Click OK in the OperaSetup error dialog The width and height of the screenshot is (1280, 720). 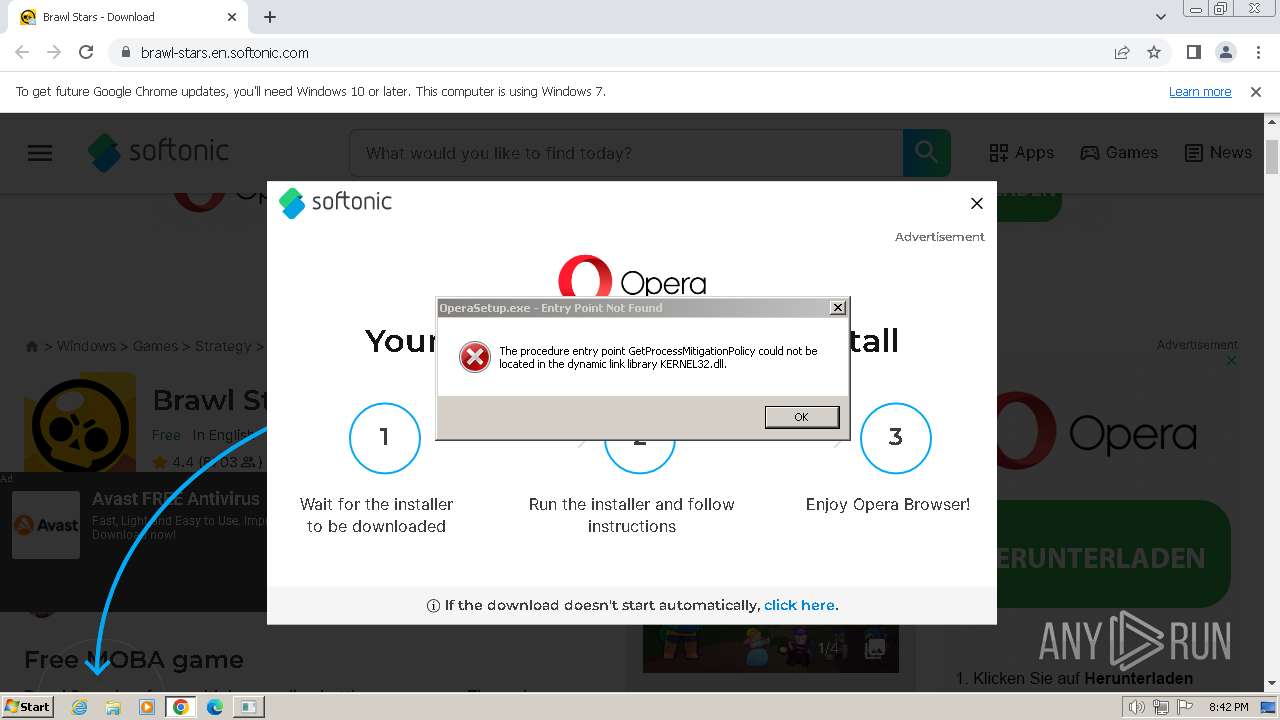801,417
